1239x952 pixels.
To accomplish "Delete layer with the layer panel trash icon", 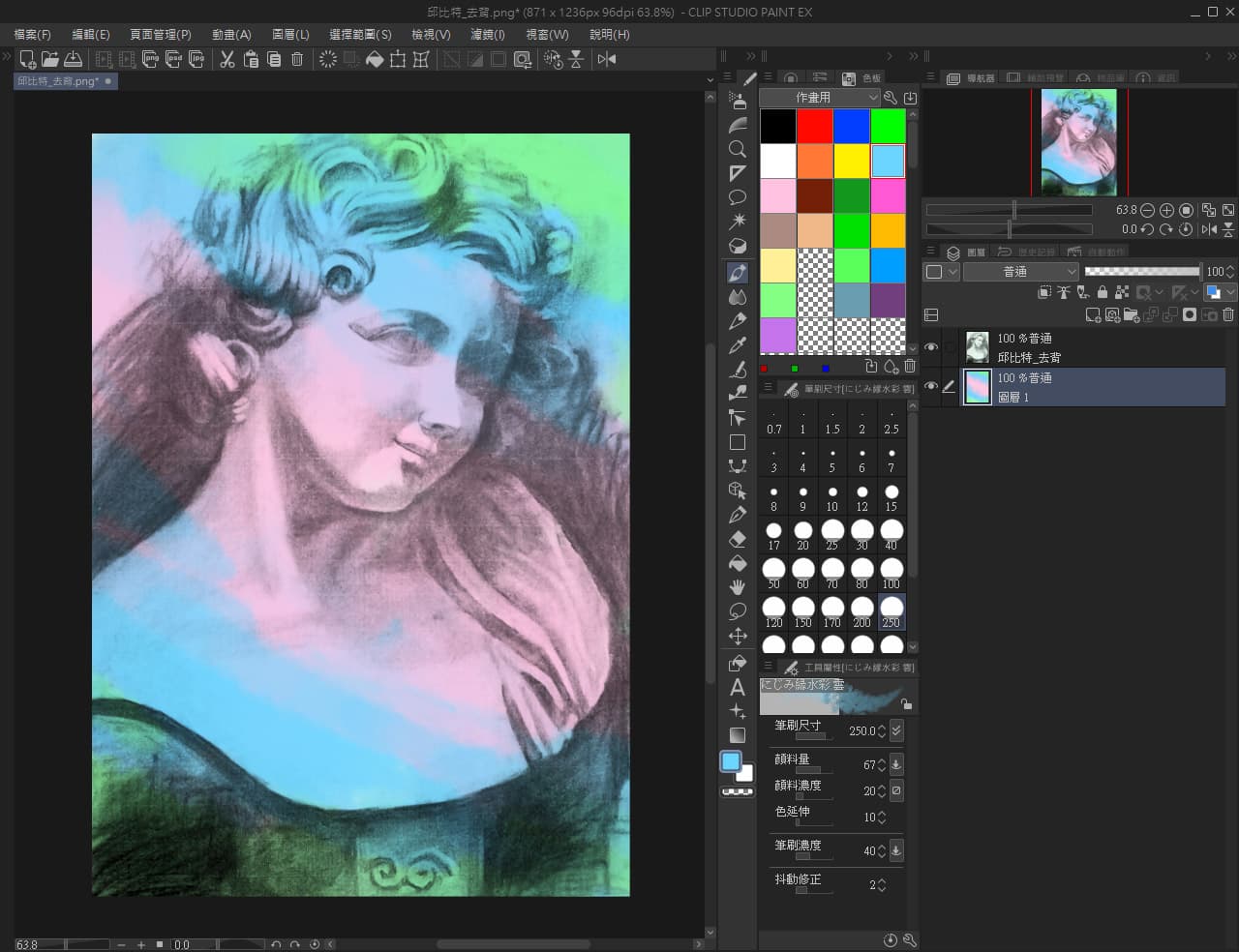I will (x=1228, y=314).
